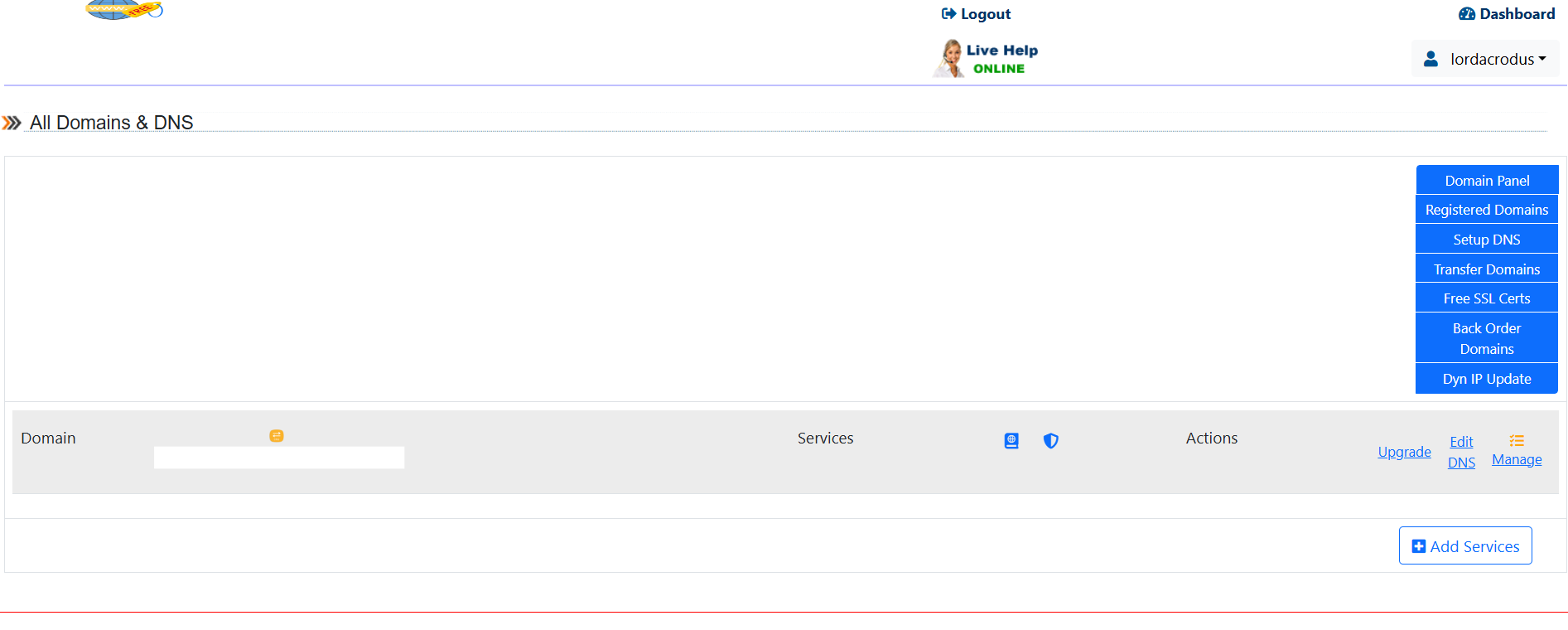
Task: Click the All Domains & DNS heading
Action: coord(112,123)
